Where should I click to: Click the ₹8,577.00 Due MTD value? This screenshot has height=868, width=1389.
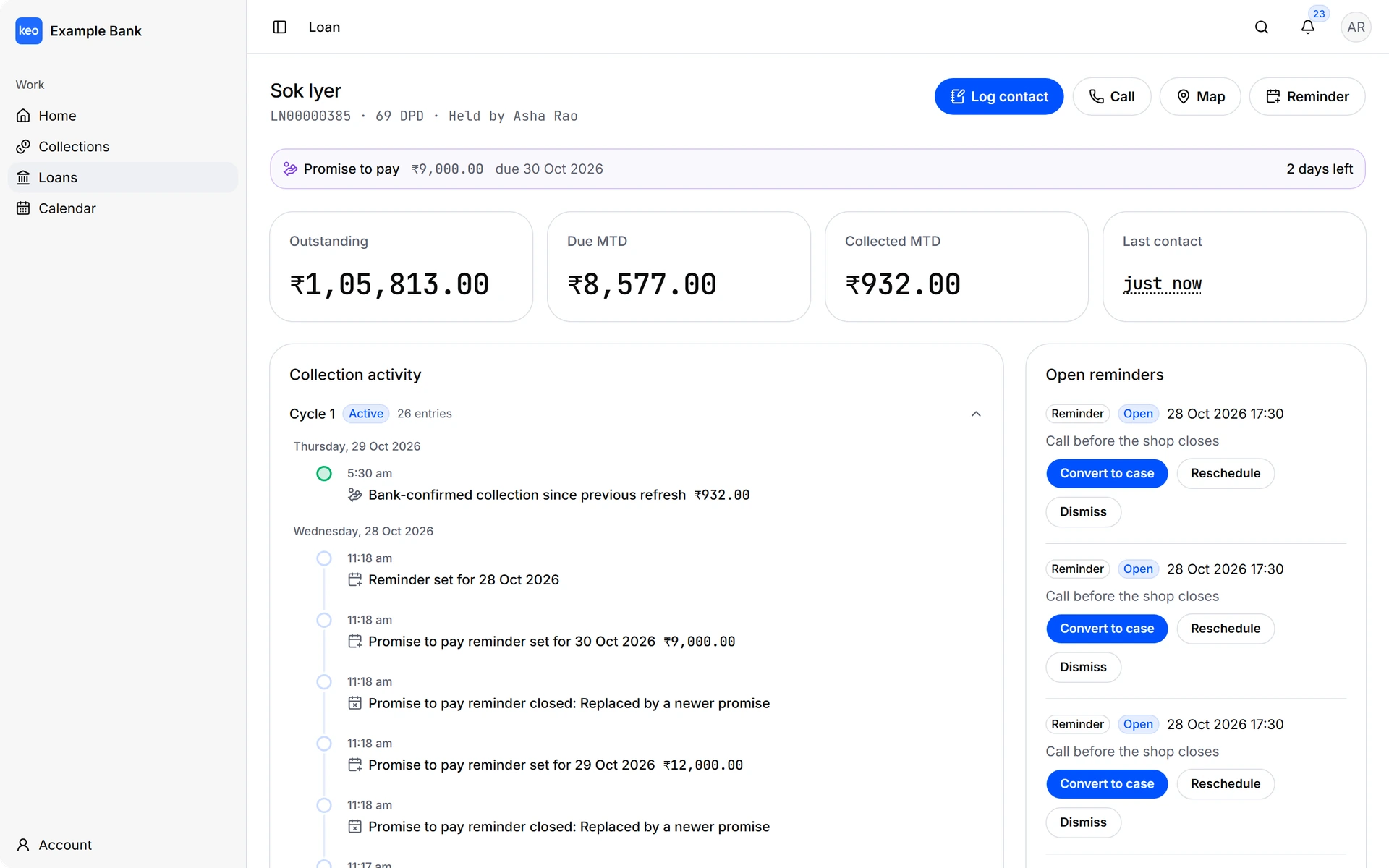coord(642,284)
